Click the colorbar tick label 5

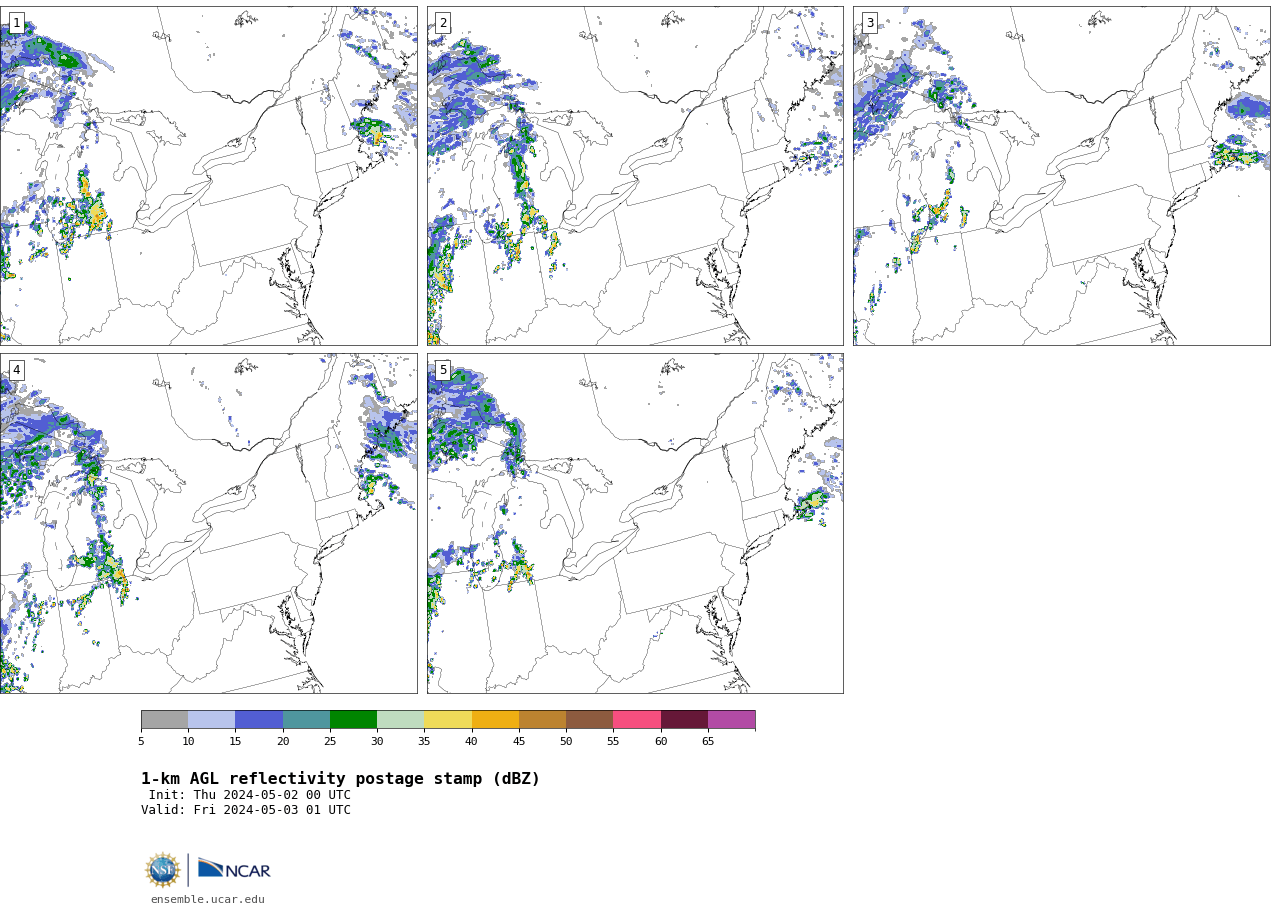coord(141,741)
